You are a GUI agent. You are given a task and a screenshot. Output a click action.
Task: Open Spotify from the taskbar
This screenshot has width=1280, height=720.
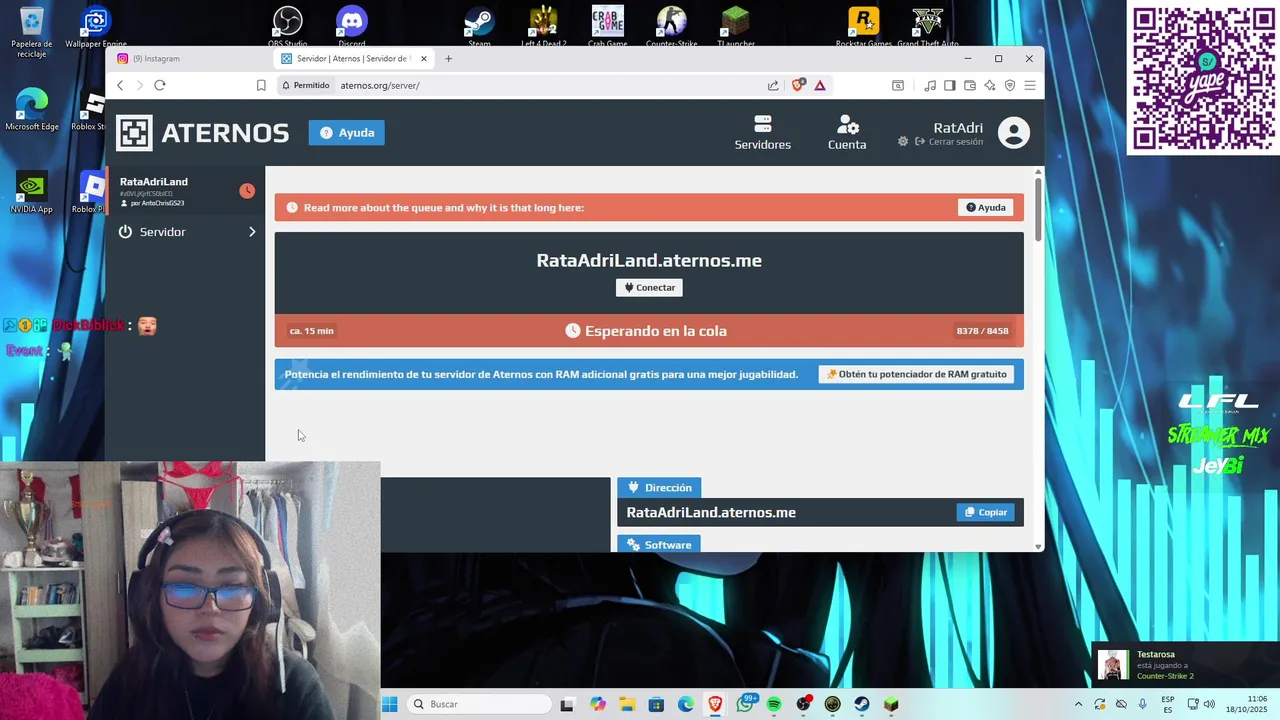click(774, 704)
